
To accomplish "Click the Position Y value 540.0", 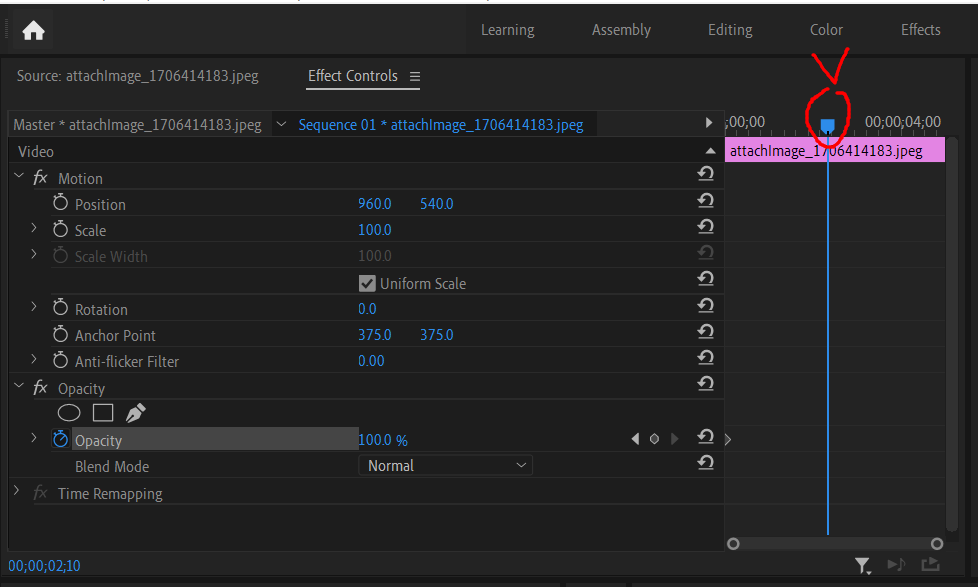I will (x=437, y=204).
